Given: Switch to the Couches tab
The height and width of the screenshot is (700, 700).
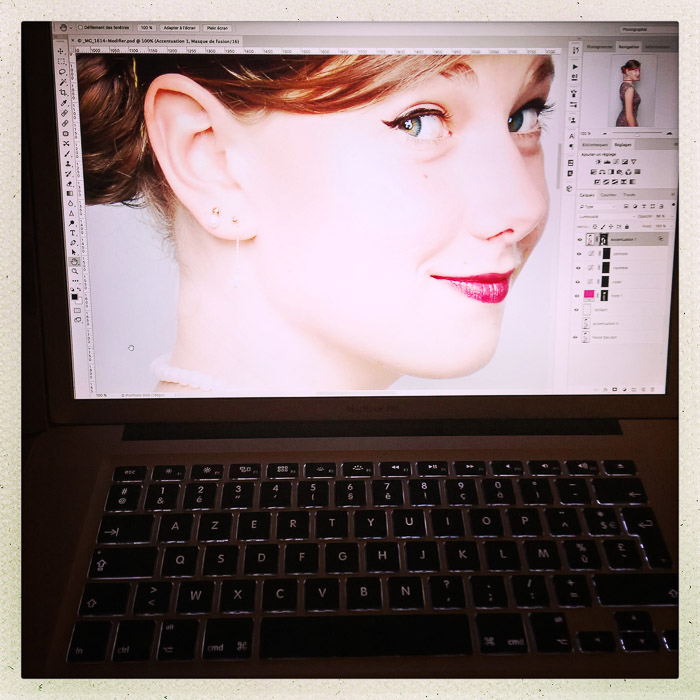Looking at the screenshot, I should 608,195.
